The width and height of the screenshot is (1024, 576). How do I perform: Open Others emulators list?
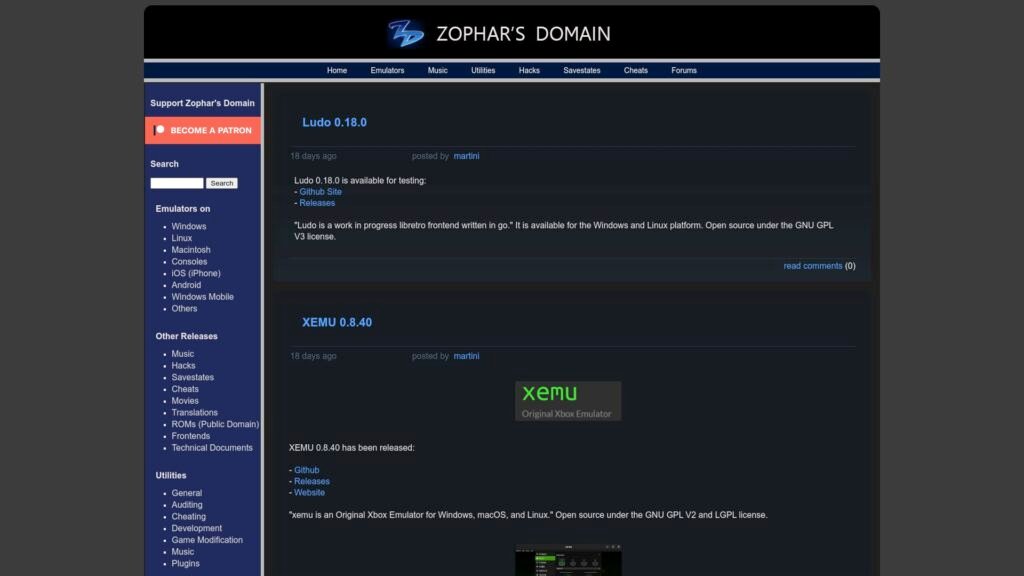(184, 309)
